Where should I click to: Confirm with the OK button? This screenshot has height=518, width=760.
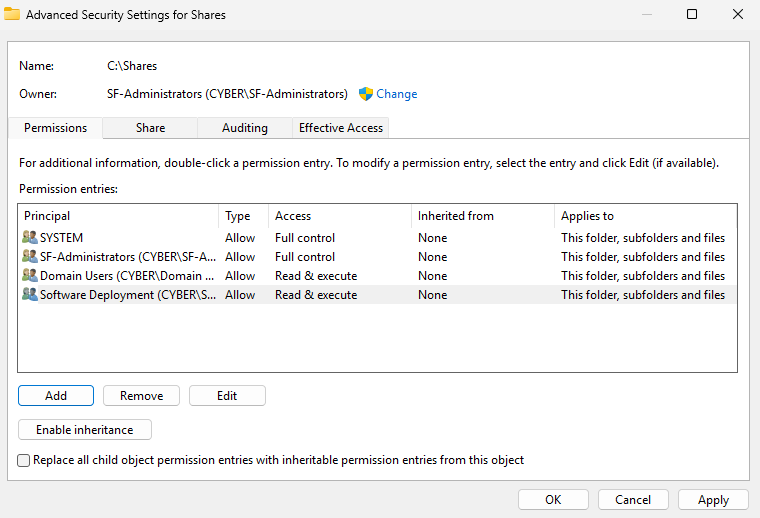click(553, 500)
